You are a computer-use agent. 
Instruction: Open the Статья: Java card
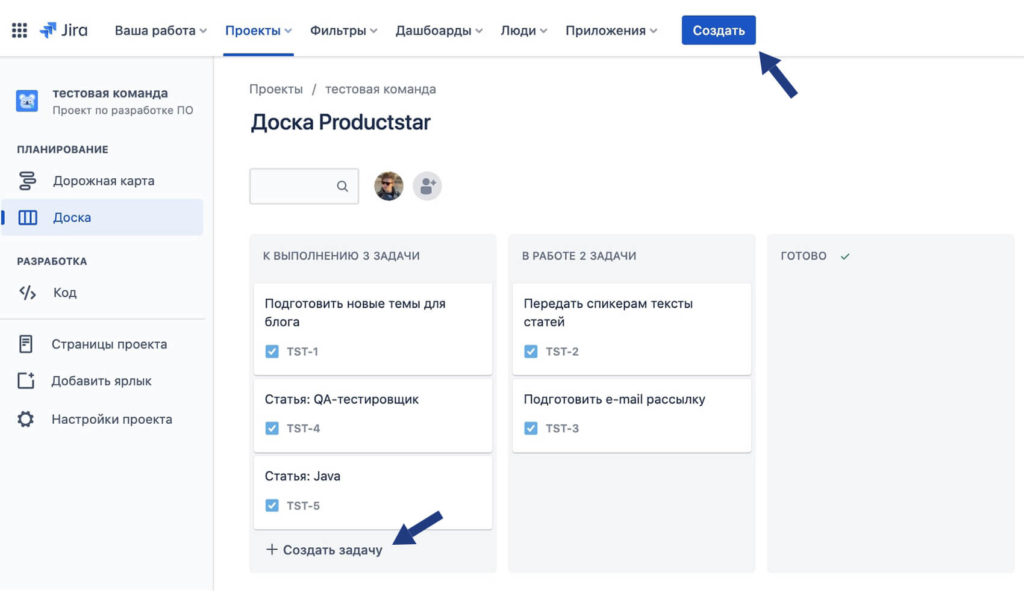tap(373, 492)
